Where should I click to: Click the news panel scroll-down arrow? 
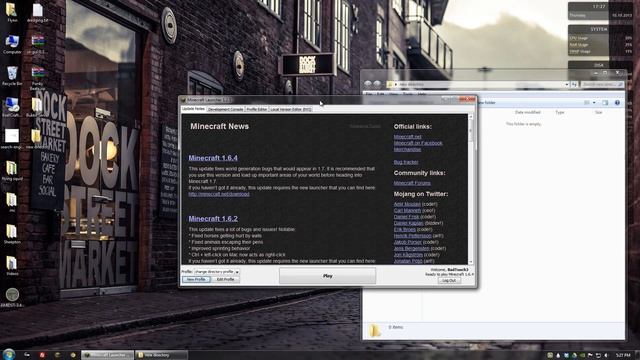coord(471,262)
